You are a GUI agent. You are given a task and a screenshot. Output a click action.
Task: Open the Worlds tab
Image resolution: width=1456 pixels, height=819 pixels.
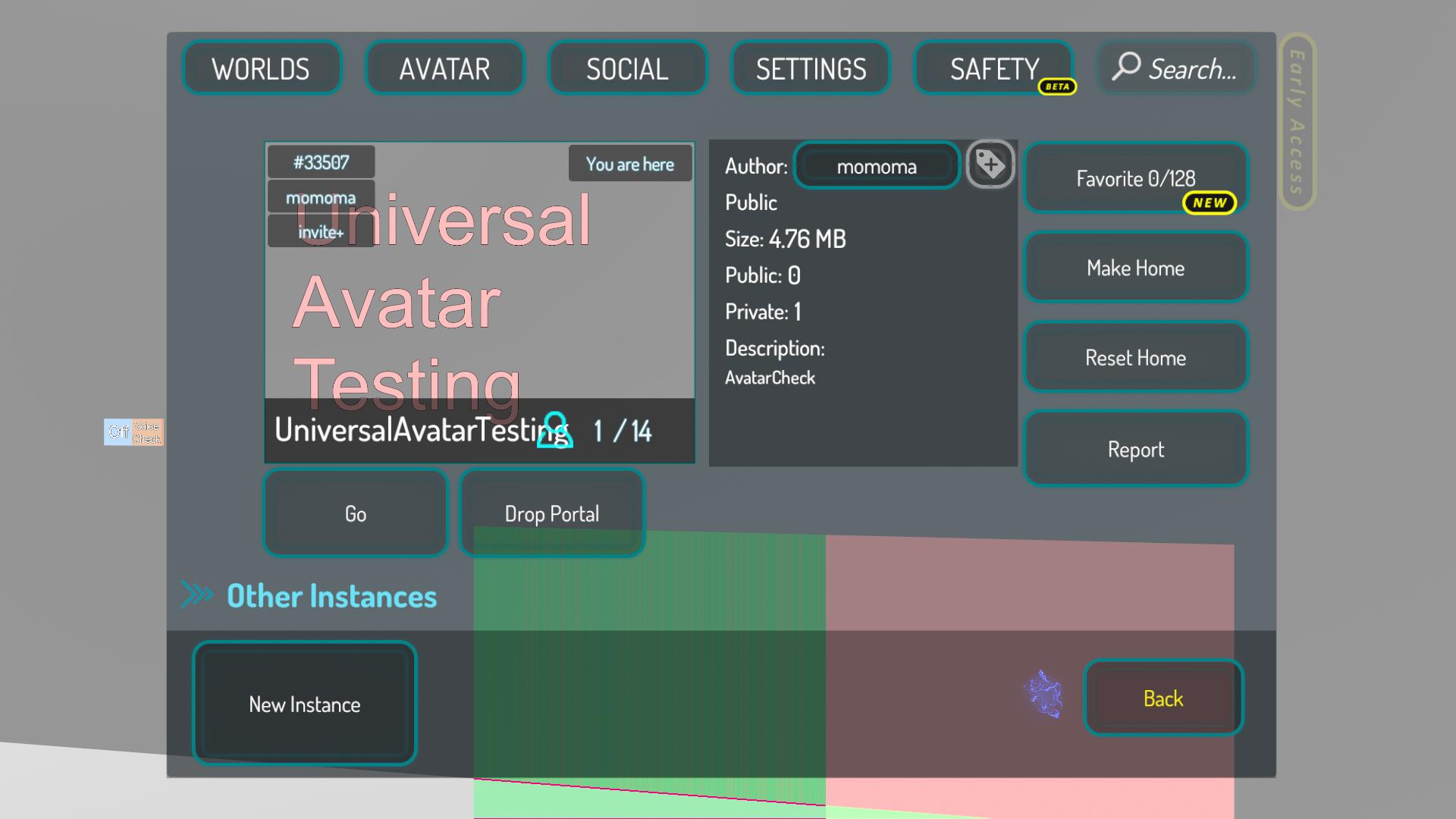pos(262,69)
